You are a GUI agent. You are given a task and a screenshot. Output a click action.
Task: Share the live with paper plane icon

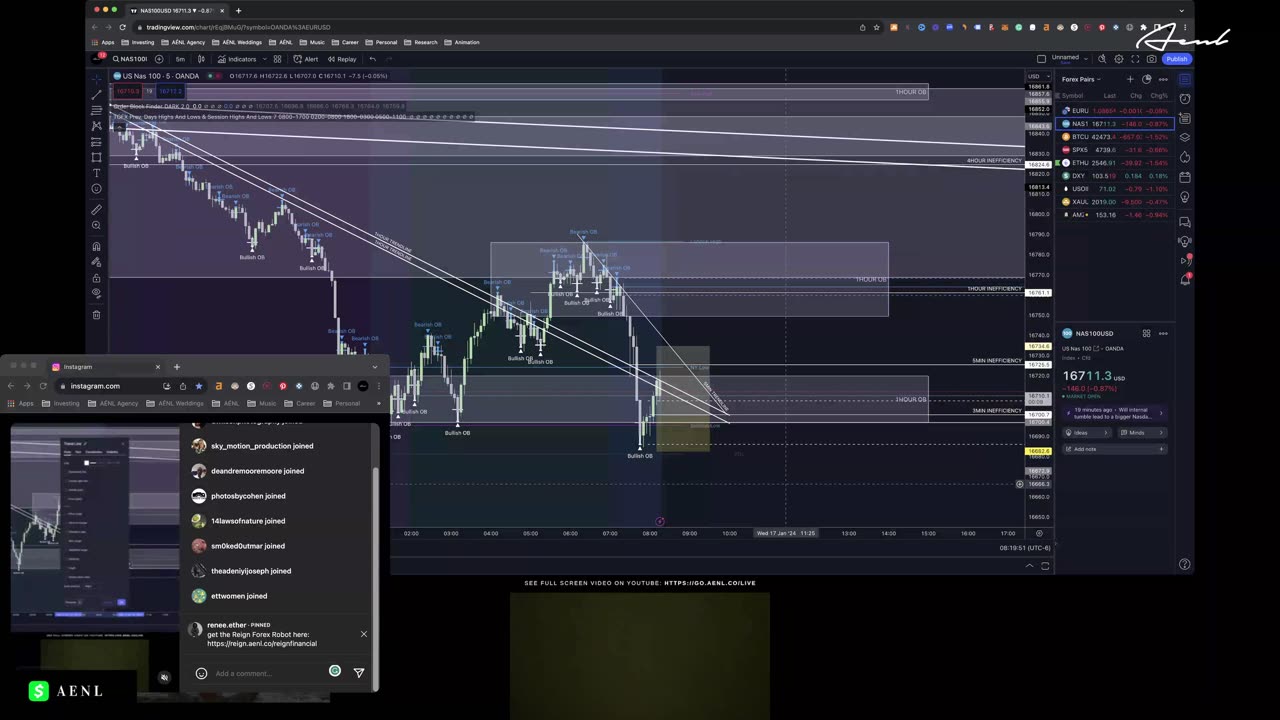tap(359, 673)
